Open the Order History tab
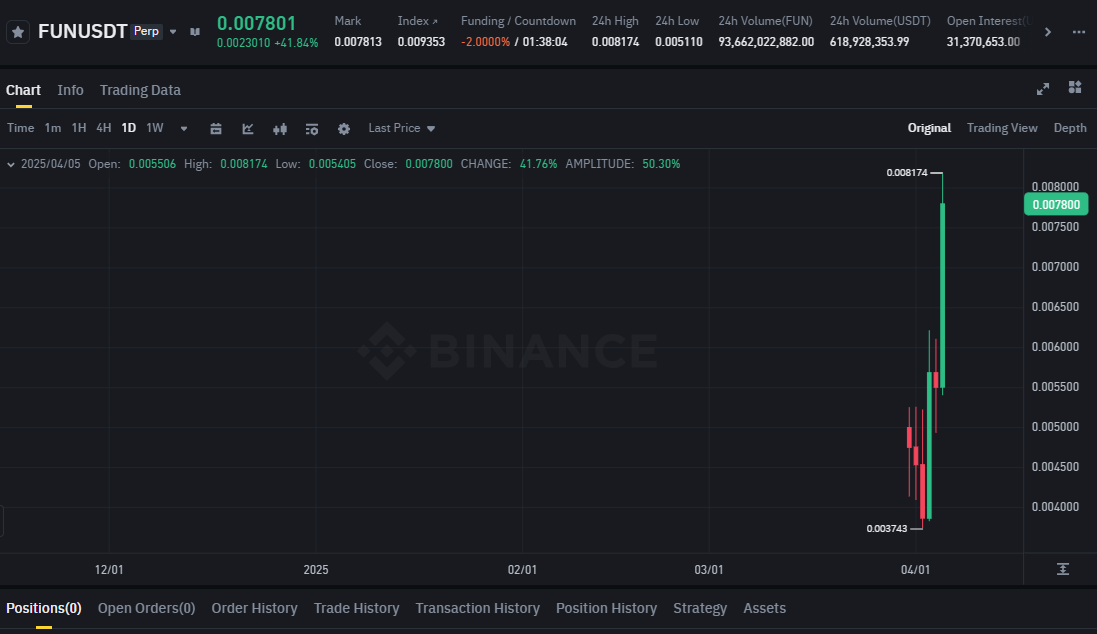This screenshot has width=1097, height=634. (x=255, y=608)
